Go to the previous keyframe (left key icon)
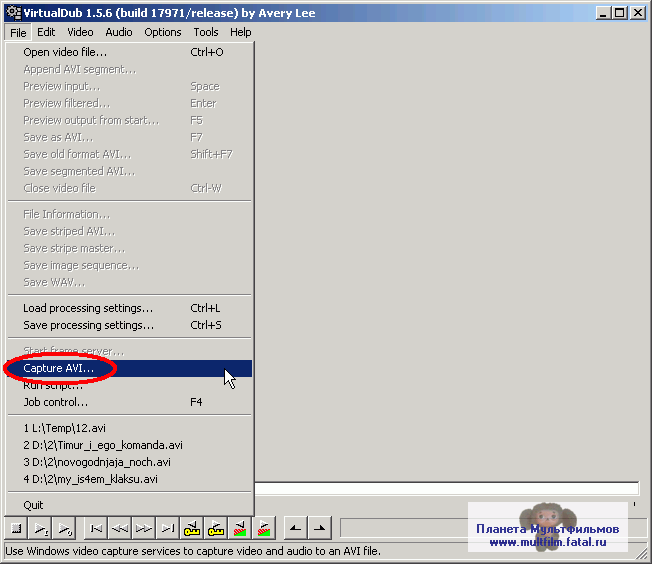Screen dimensions: 652x564 click(192, 528)
